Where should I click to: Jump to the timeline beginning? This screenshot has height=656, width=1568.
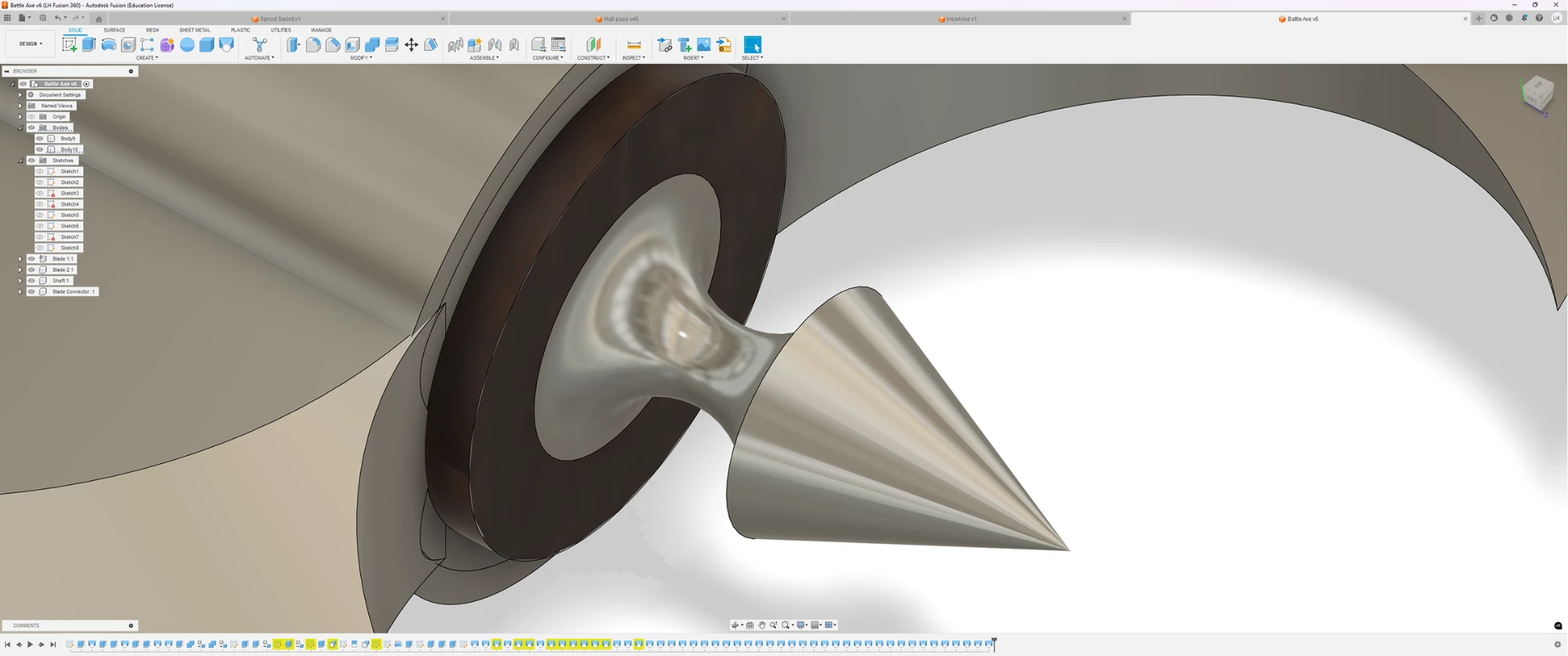[7, 645]
